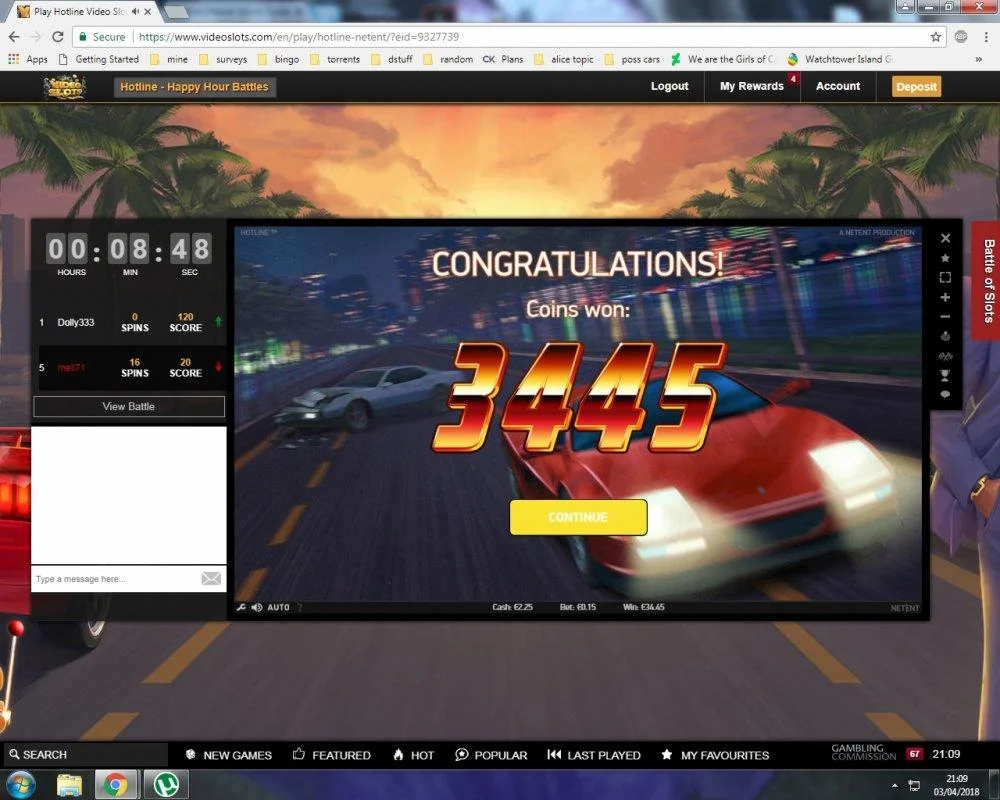Send chat message with envelope icon
1000x800 pixels.
[211, 579]
